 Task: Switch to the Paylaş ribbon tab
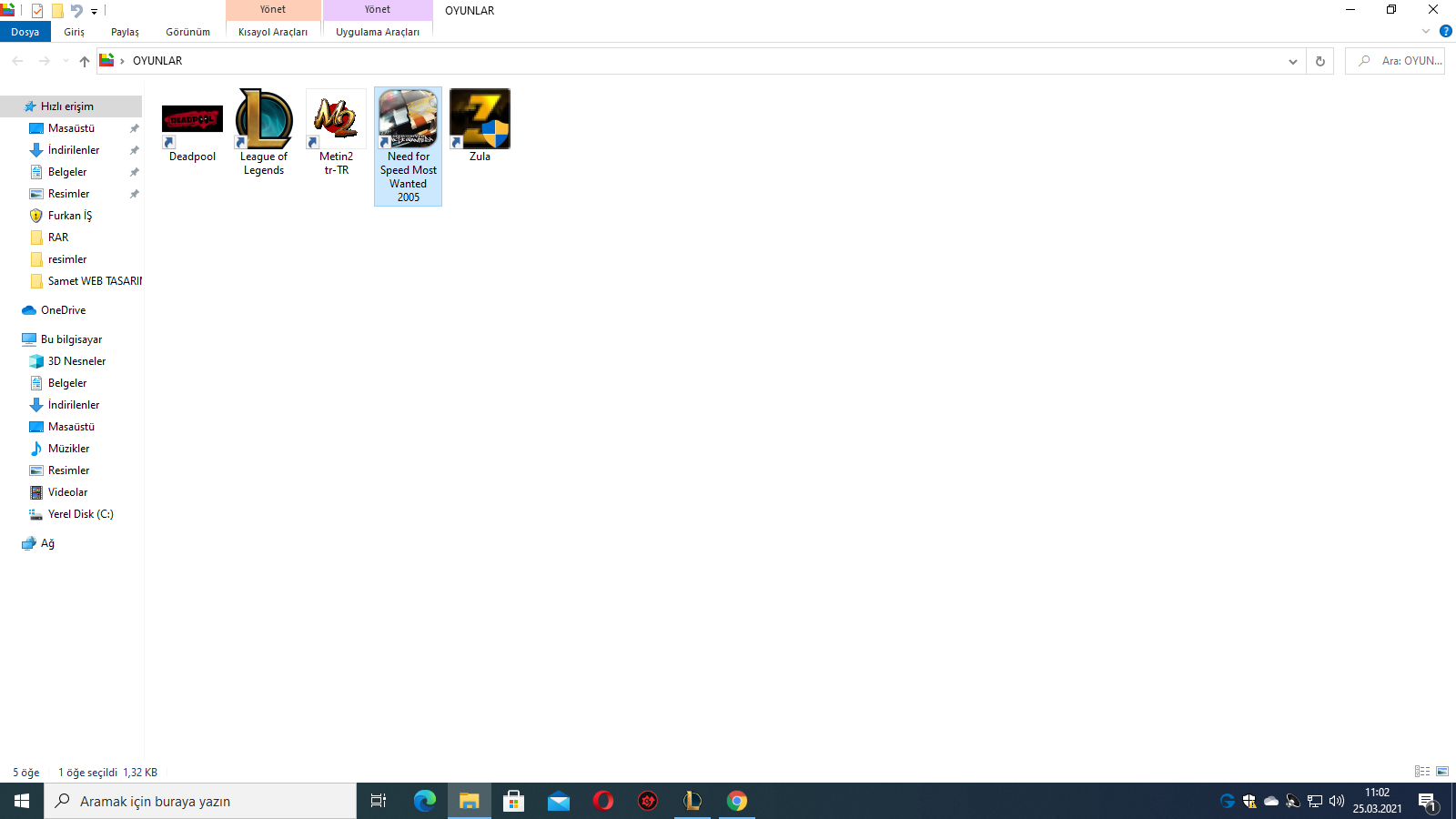[126, 32]
